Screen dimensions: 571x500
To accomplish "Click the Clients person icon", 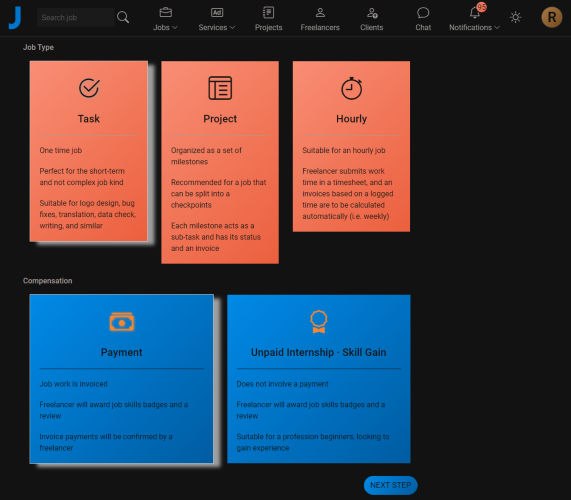I will (x=372, y=13).
